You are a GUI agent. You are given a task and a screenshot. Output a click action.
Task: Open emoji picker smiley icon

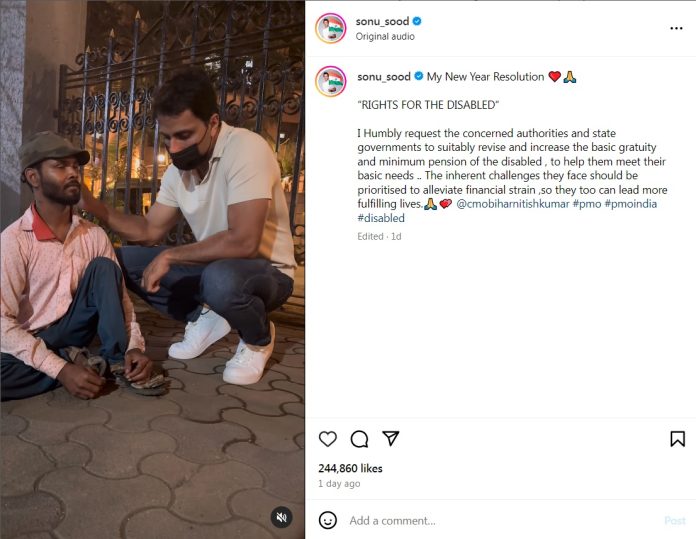click(328, 520)
